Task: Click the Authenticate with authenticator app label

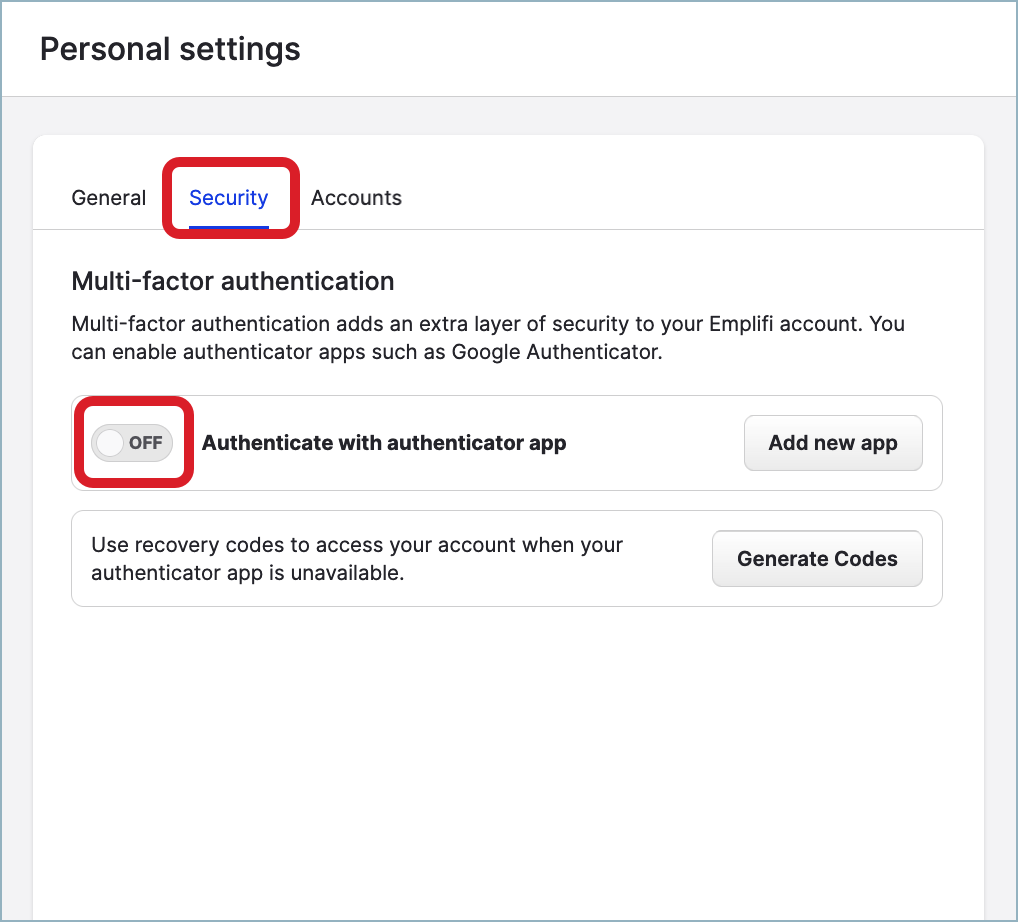Action: pyautogui.click(x=384, y=443)
